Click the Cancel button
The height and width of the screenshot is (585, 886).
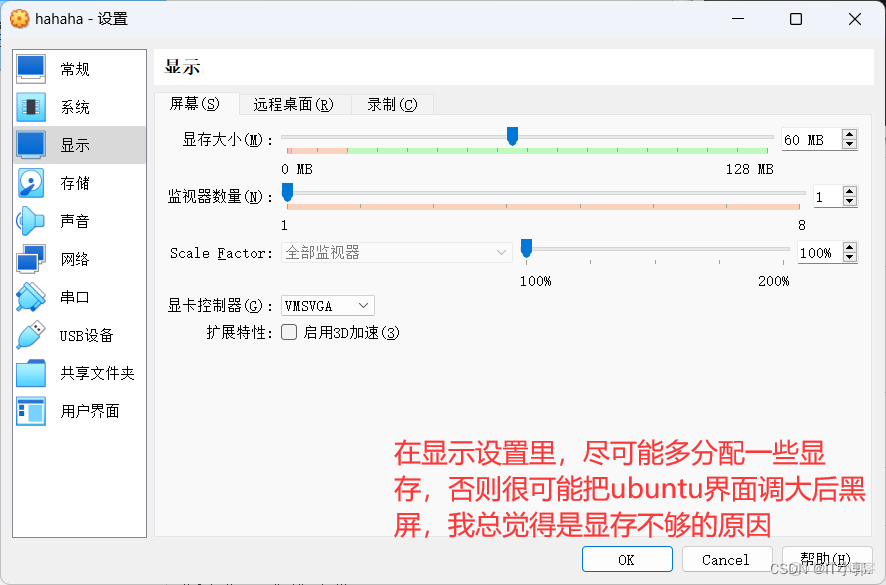[726, 559]
